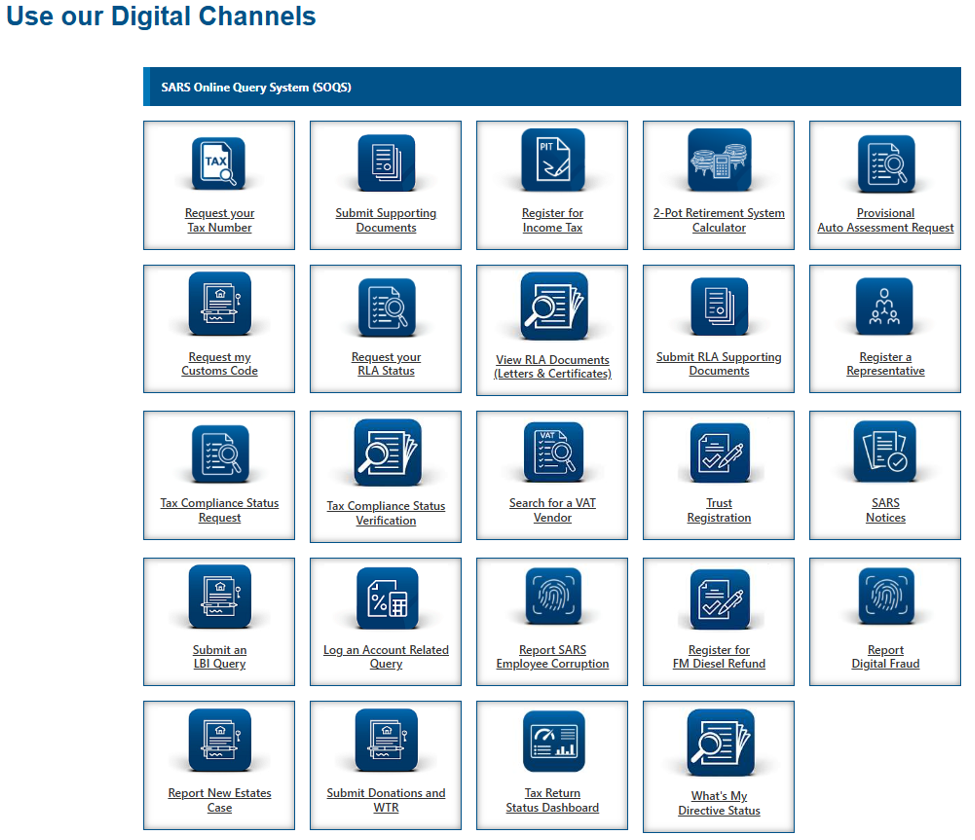Click the Report Digital Fraud fingerprint icon
The height and width of the screenshot is (840, 975).
[886, 596]
